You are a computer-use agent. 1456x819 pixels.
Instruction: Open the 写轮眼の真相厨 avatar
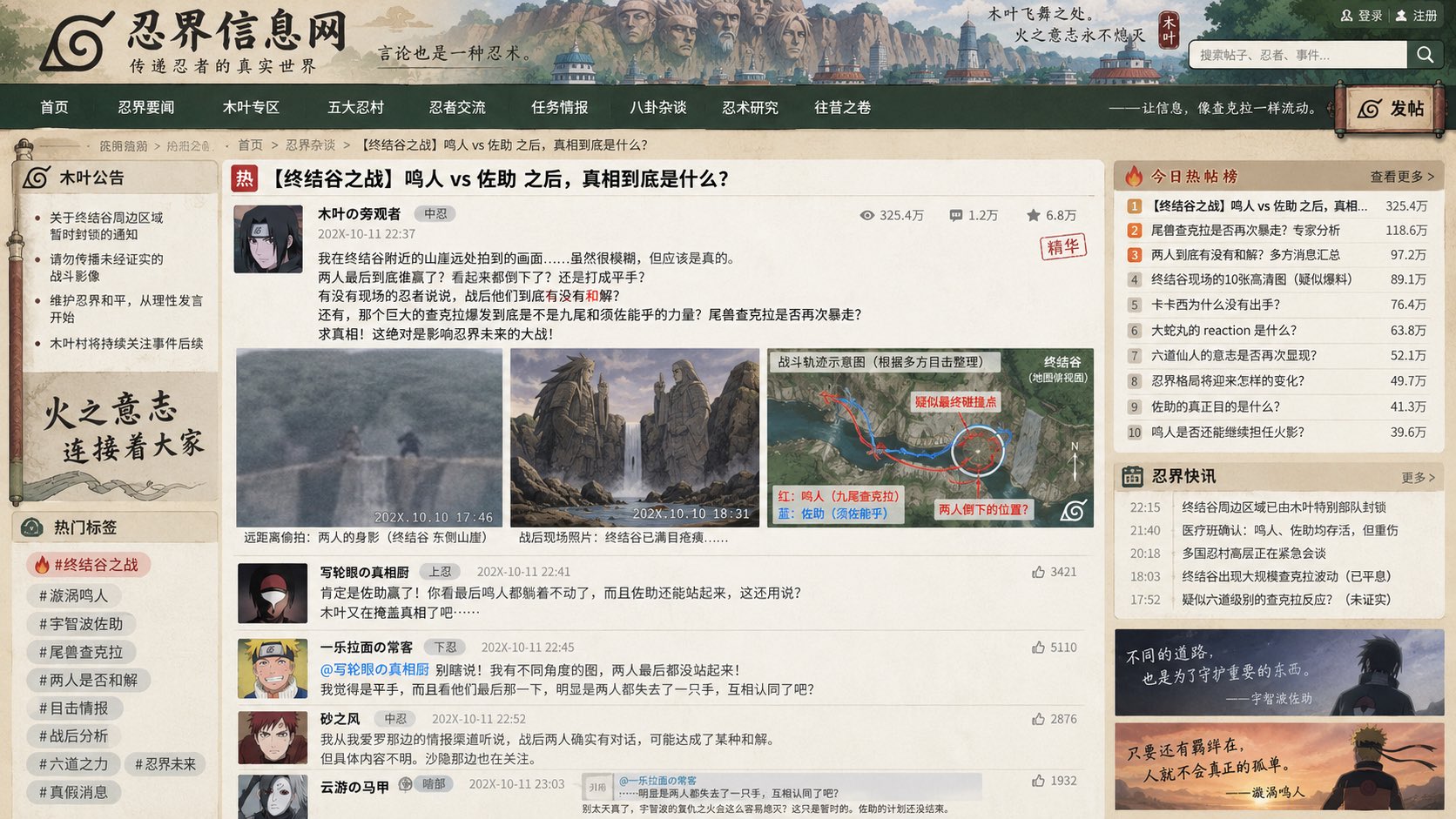[x=273, y=593]
